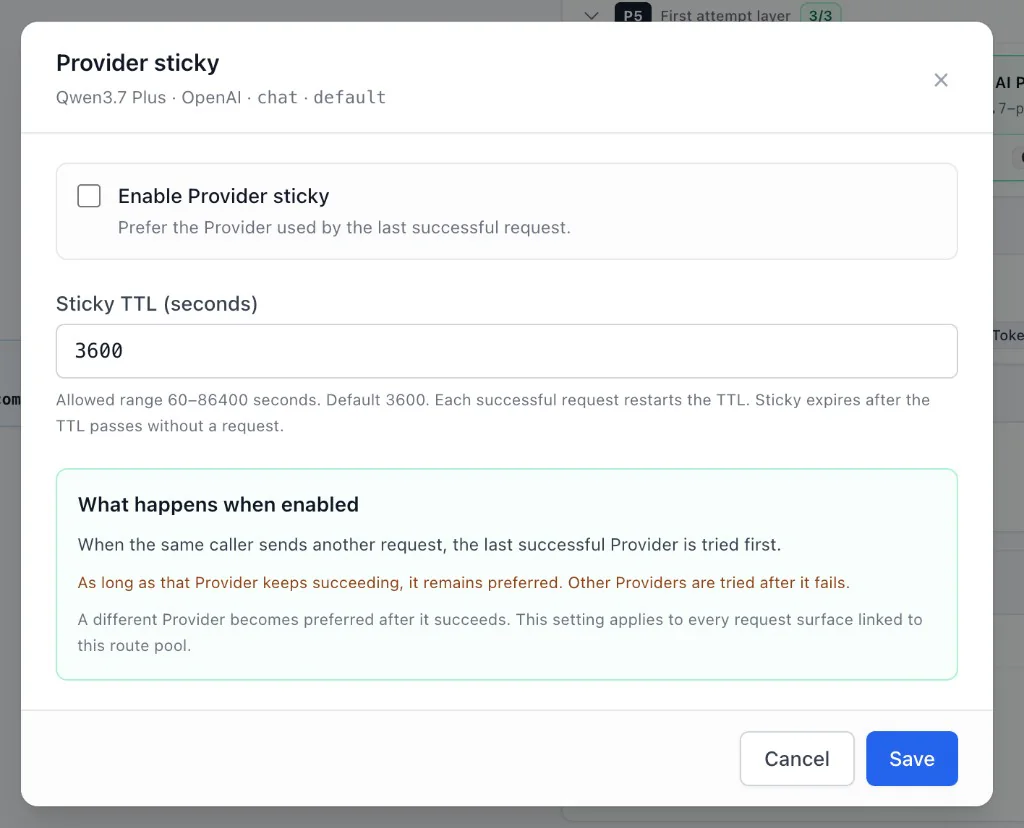Click the What happens when enabled heading
The image size is (1024, 828).
click(x=218, y=504)
